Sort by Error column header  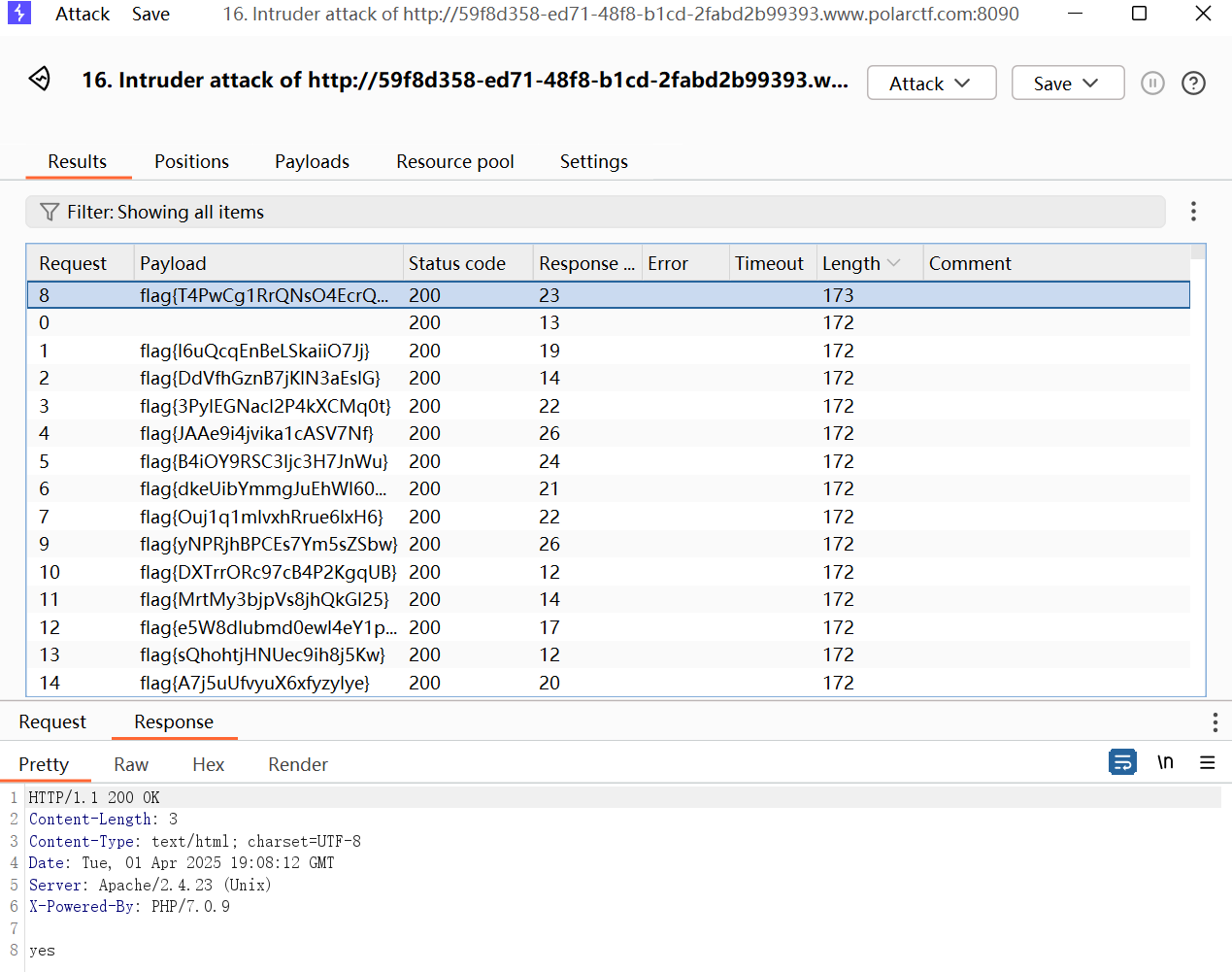pos(685,263)
